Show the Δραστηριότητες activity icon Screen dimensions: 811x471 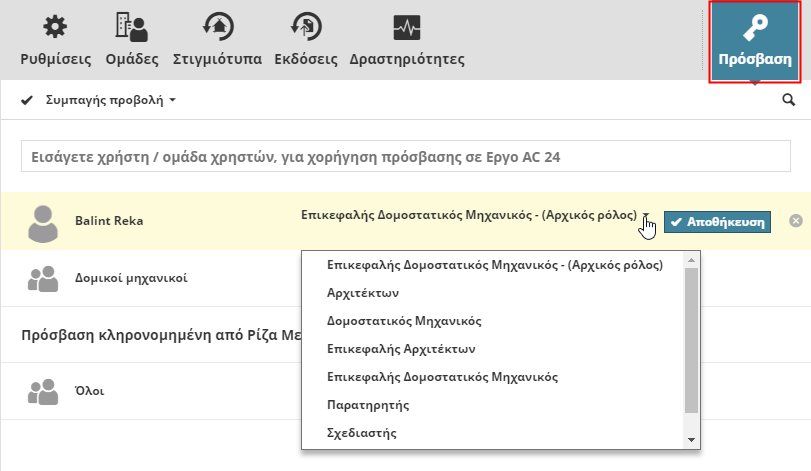pos(407,28)
